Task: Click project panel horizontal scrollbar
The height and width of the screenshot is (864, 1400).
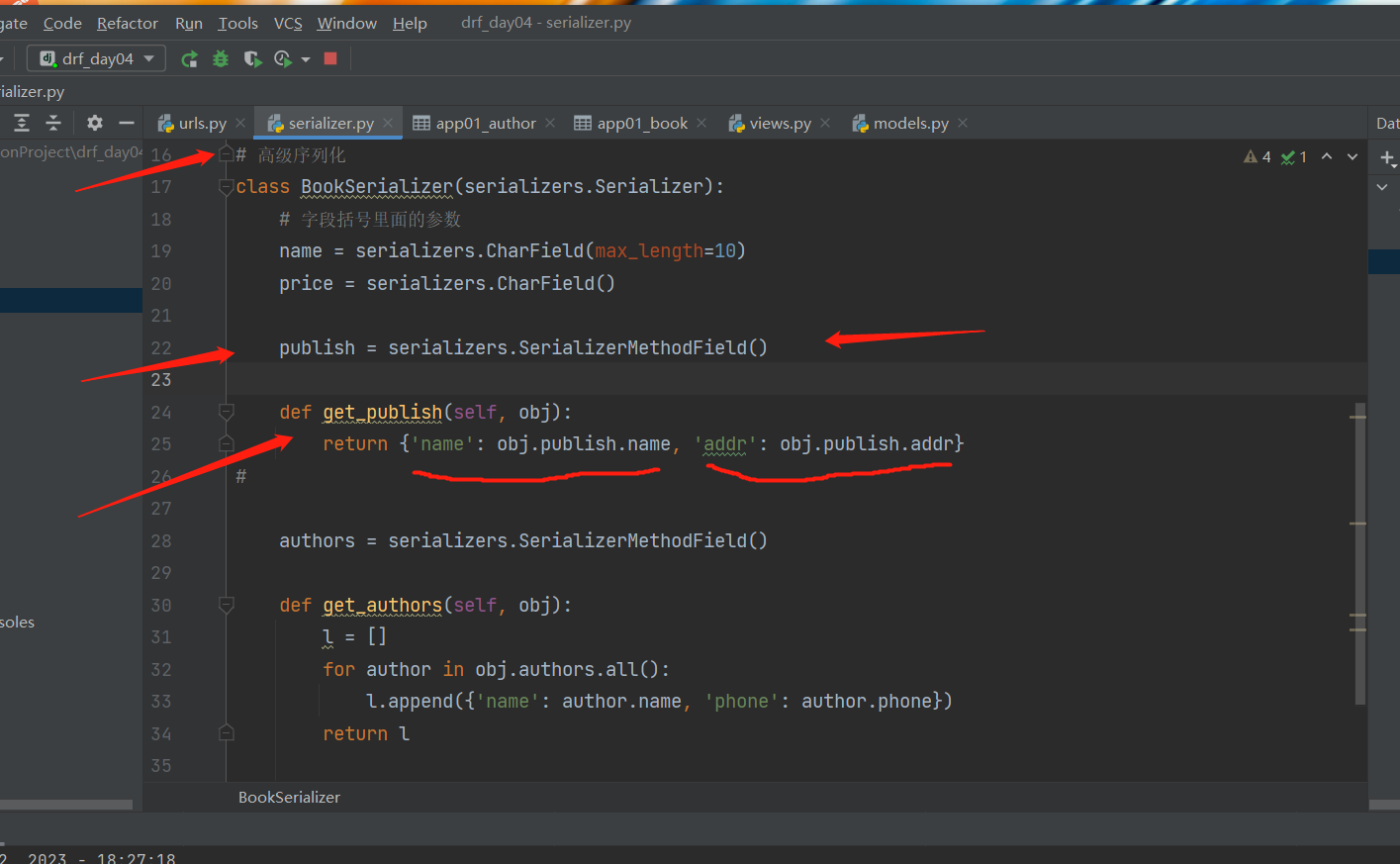Action: tap(65, 805)
